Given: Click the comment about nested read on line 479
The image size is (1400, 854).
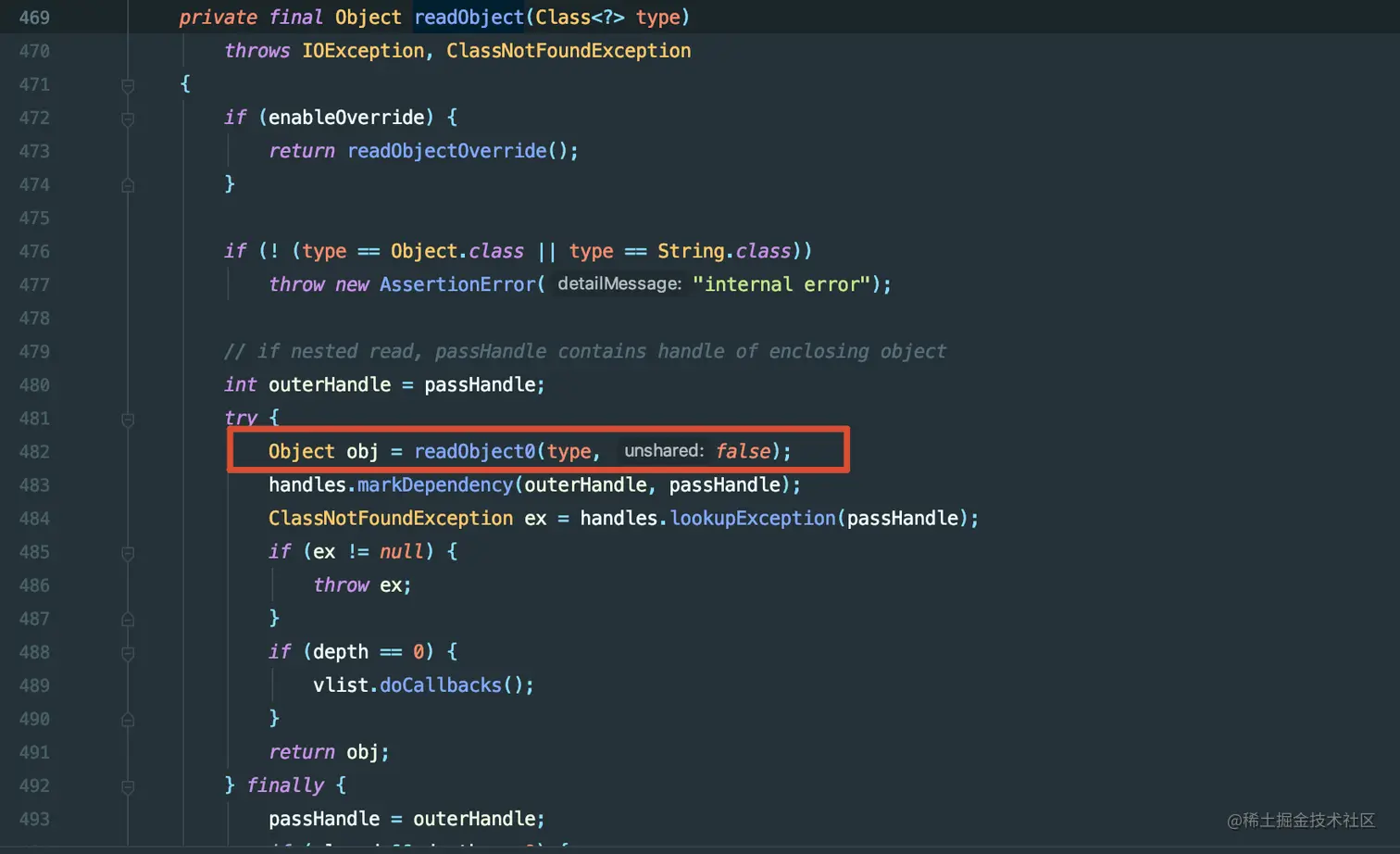Looking at the screenshot, I should [585, 351].
